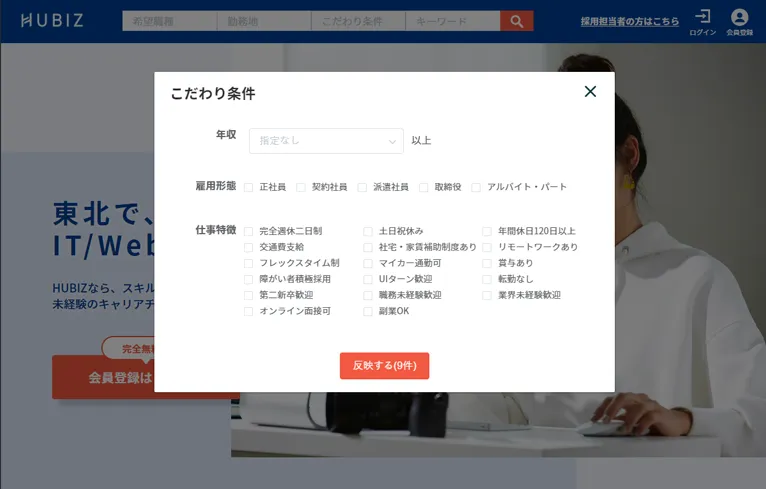
Task: Check the 取締役 checkbox
Action: 424,188
